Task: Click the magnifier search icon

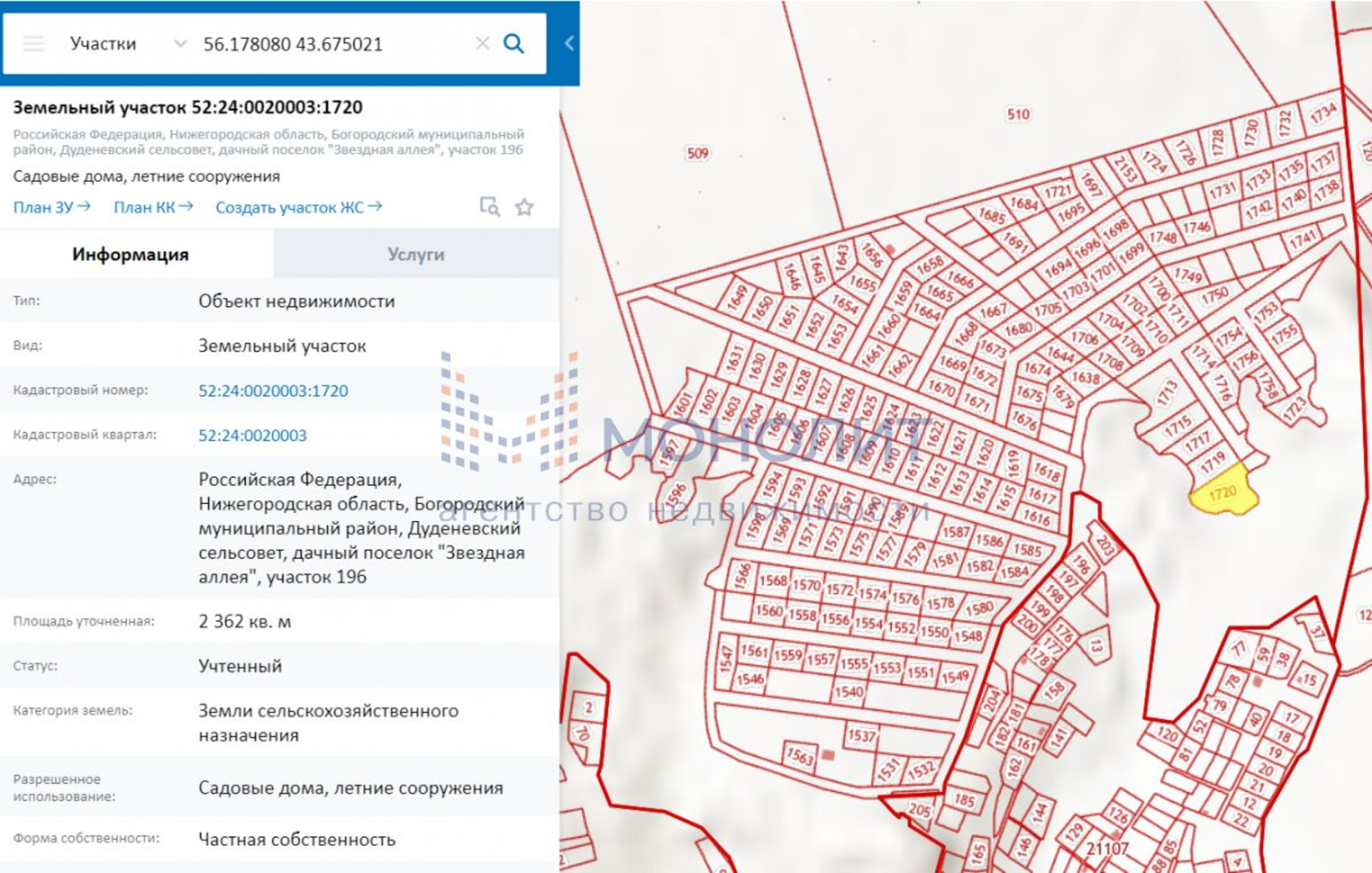Action: tap(514, 44)
